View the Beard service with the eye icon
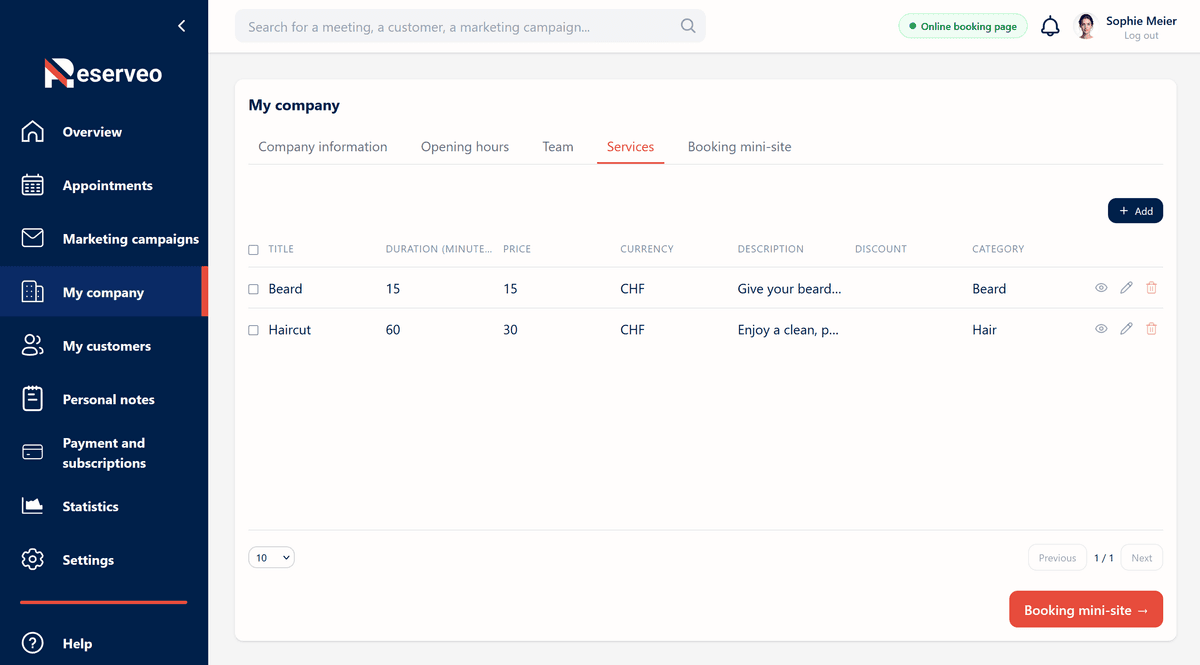Viewport: 1200px width, 665px height. pos(1101,288)
